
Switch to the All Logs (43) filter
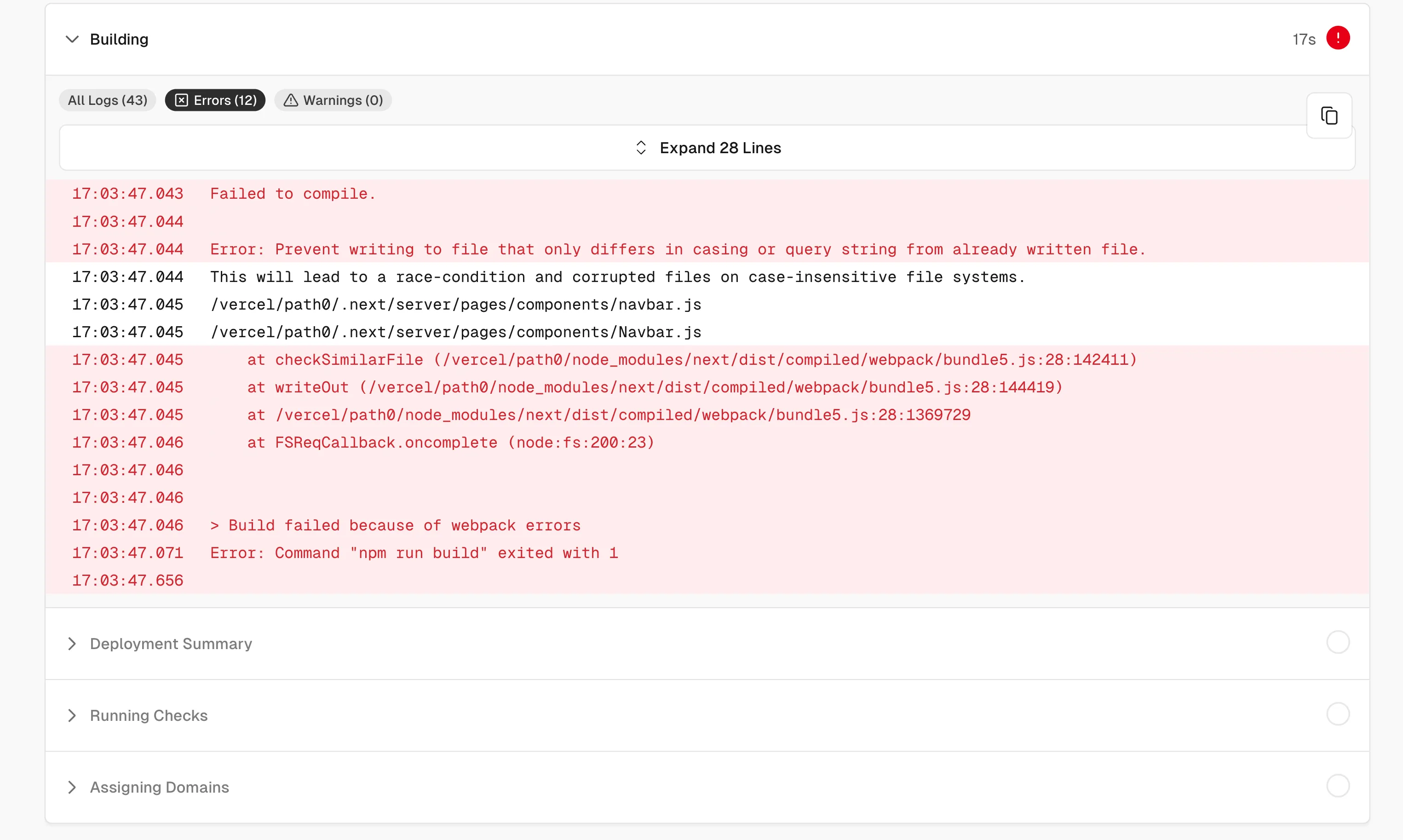coord(108,100)
